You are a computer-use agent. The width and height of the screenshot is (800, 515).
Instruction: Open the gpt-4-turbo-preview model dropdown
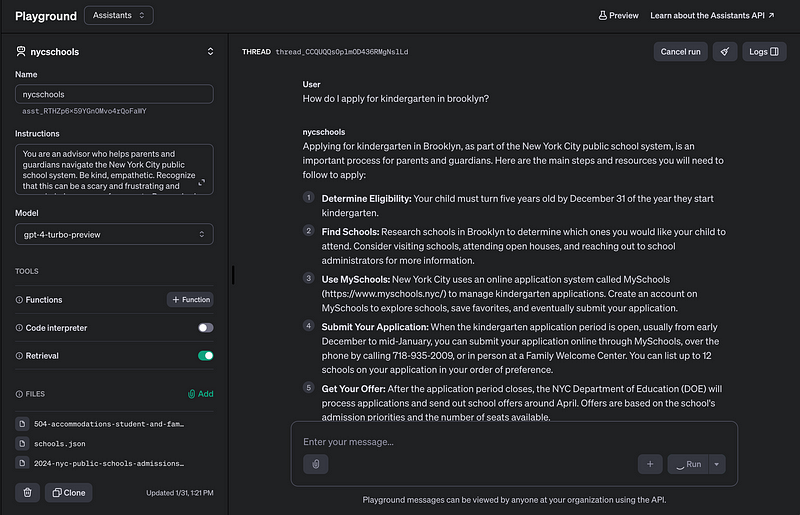click(114, 234)
